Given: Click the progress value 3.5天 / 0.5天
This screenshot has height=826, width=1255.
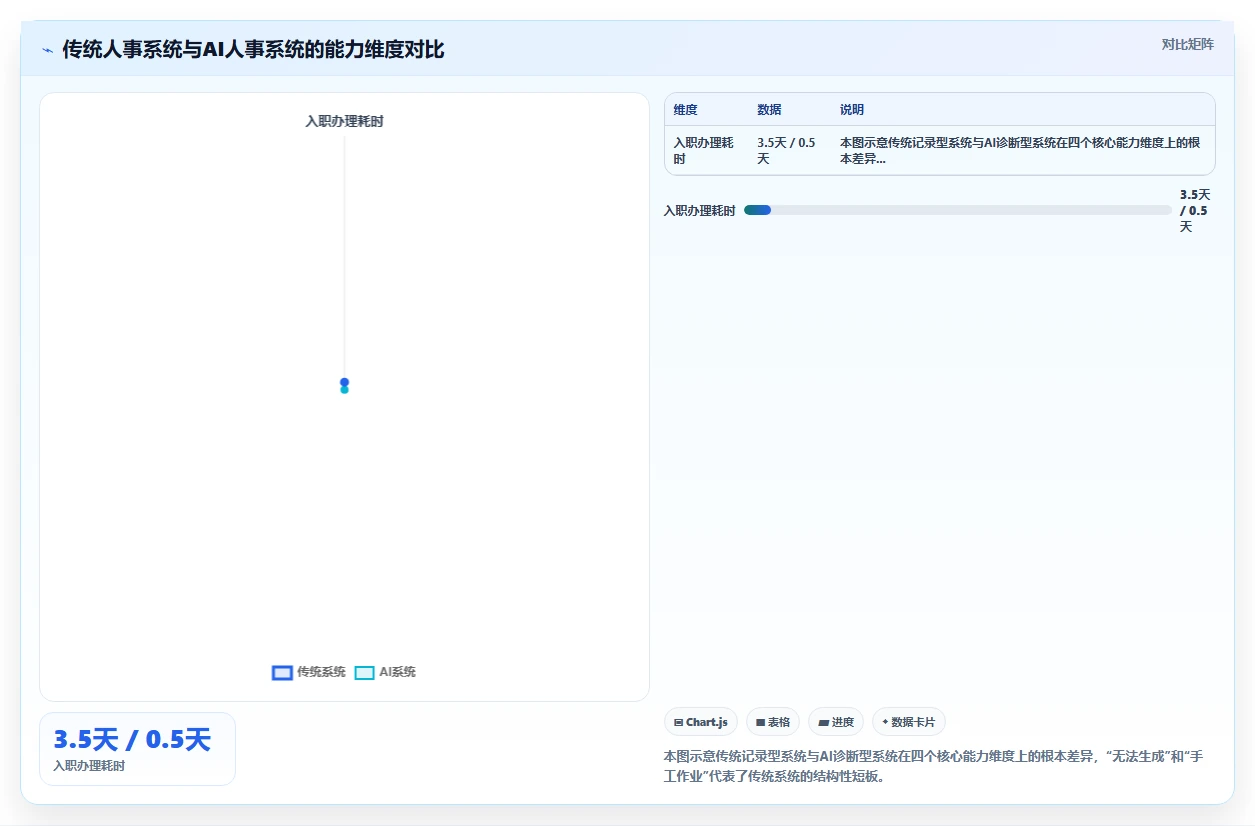Looking at the screenshot, I should point(1195,210).
